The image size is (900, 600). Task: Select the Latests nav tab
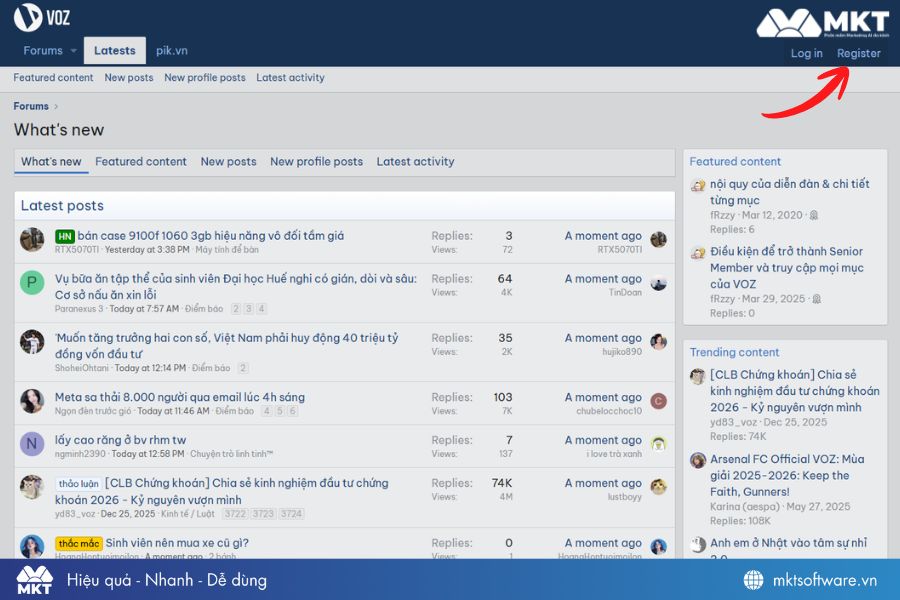[115, 51]
